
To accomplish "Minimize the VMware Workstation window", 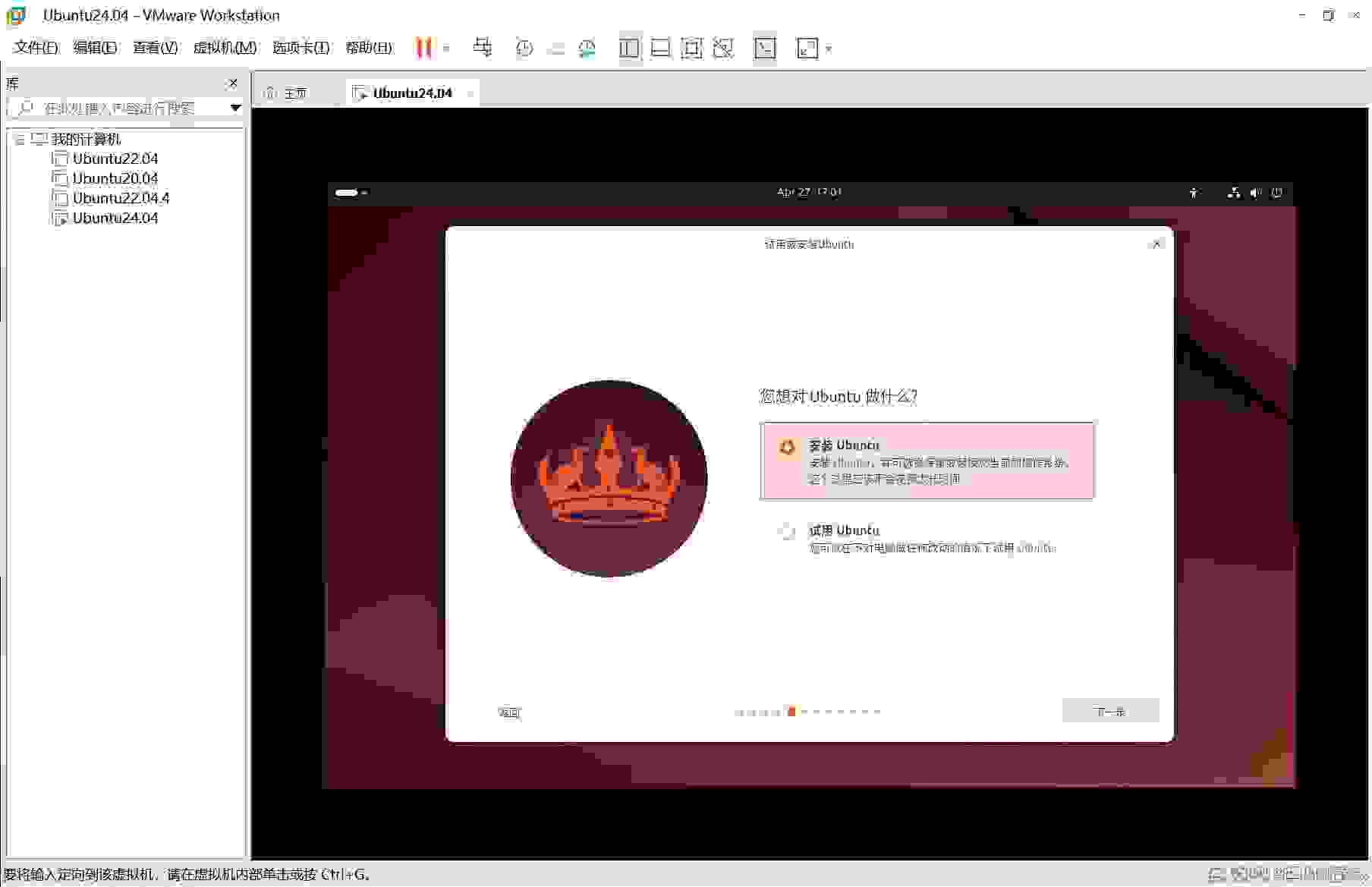I will tap(1302, 15).
